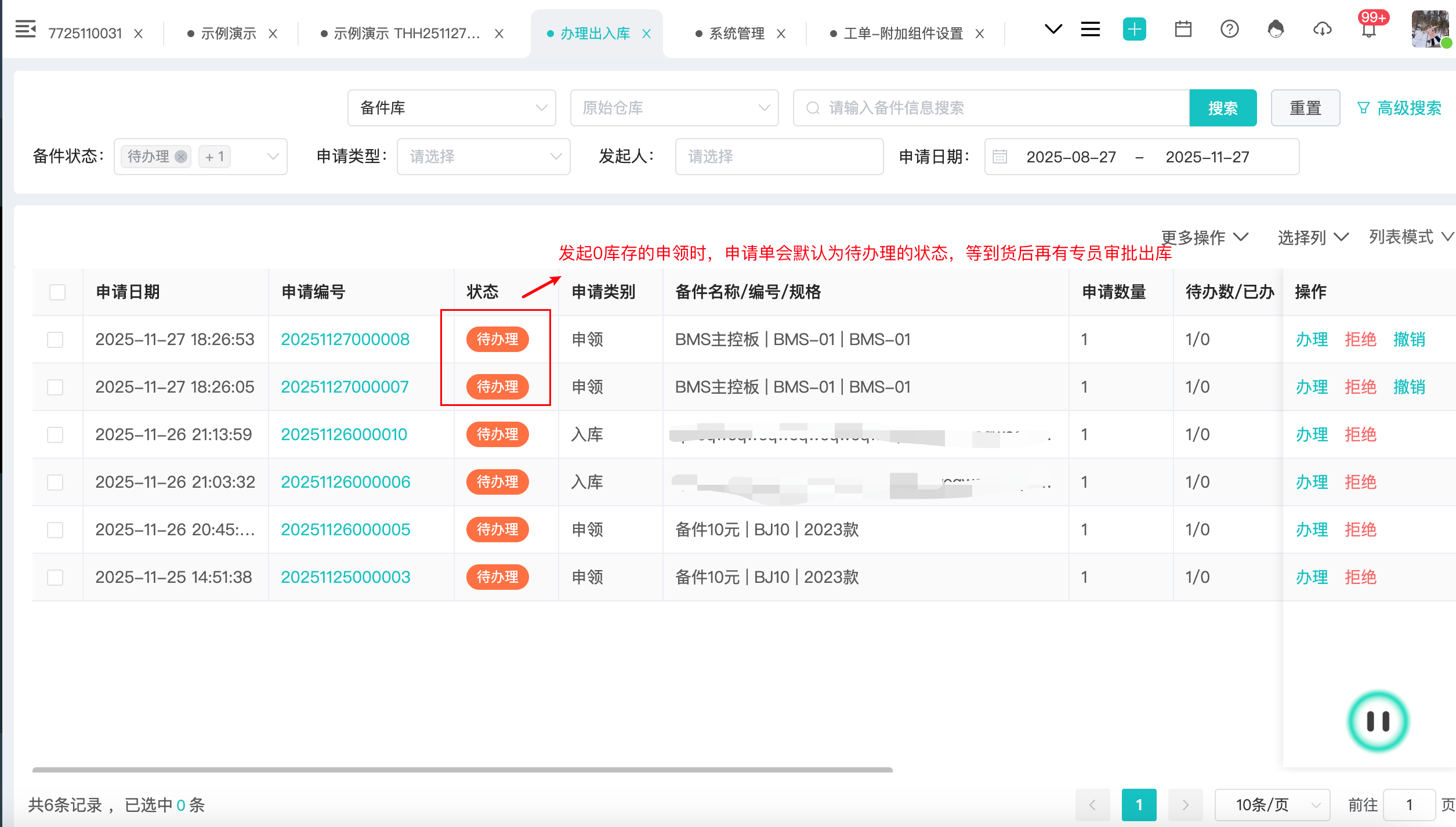Click the horizontal scrollbar below the table
1456x827 pixels.
[462, 770]
